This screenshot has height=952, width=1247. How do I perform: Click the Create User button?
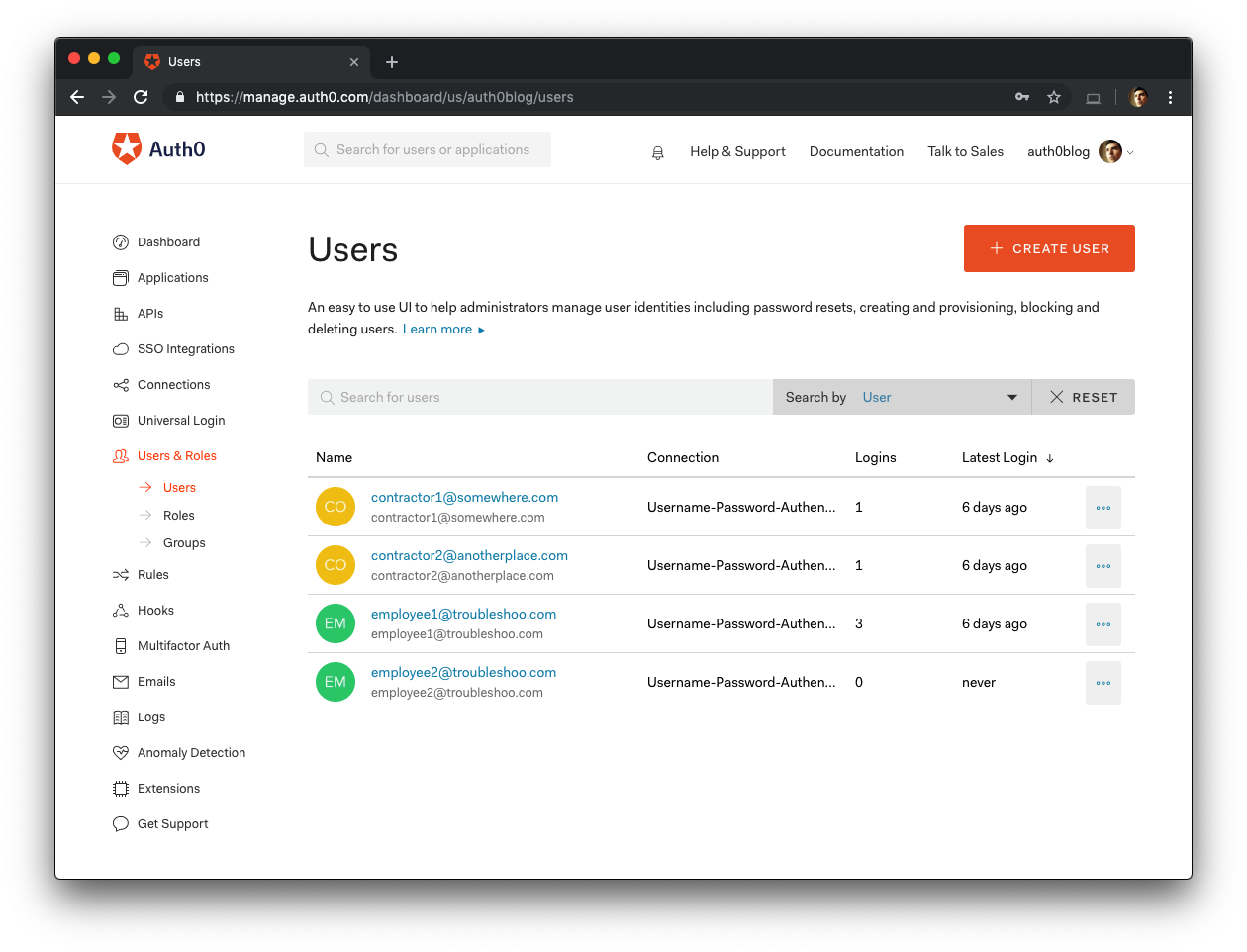[1049, 248]
